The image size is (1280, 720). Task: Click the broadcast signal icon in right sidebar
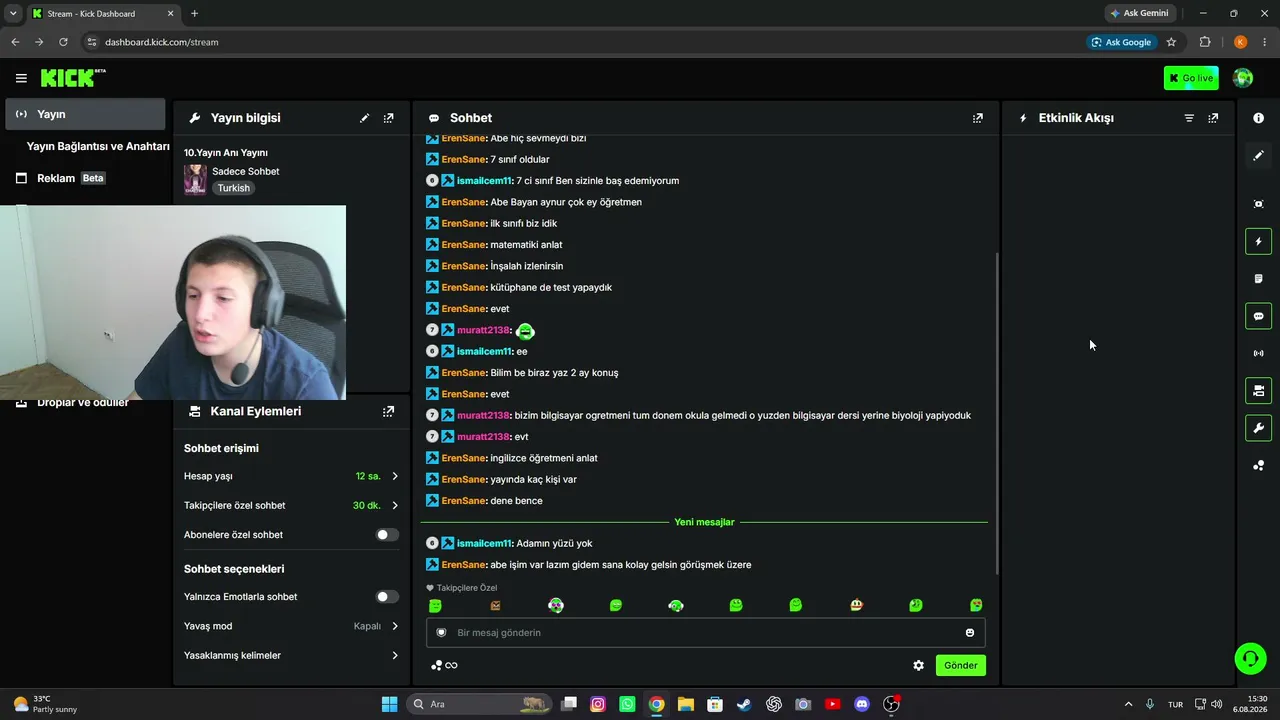1258,353
